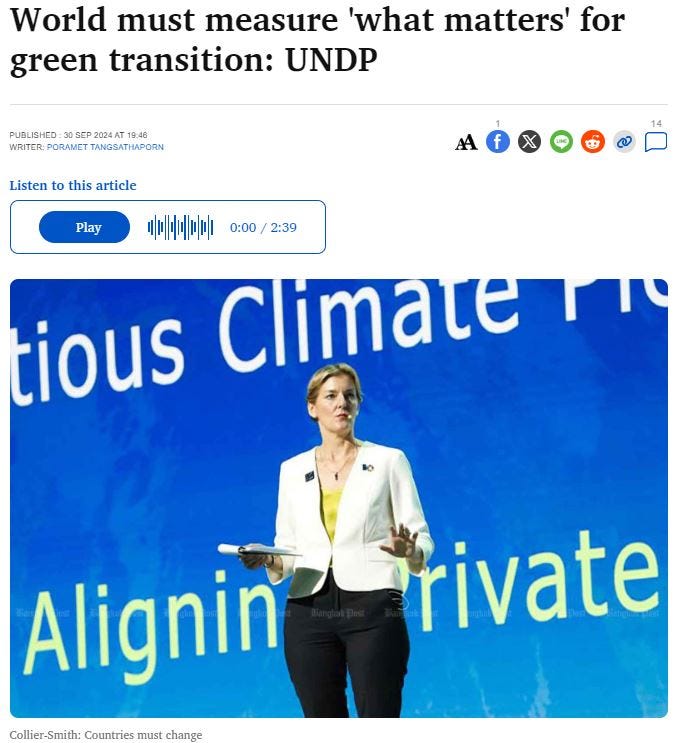Open the AA font size adjuster

466,142
